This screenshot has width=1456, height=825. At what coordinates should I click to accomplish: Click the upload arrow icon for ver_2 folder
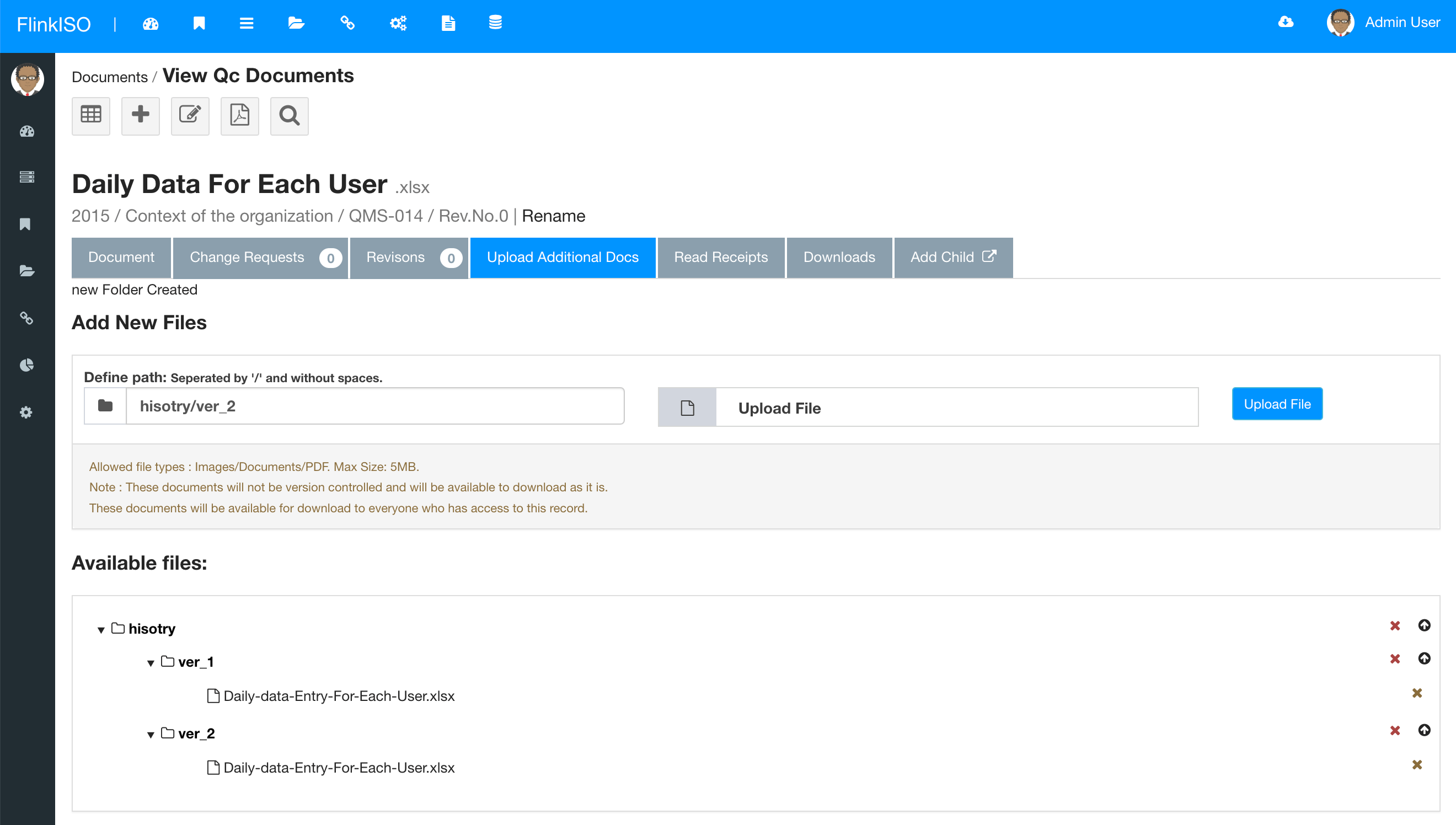(1423, 730)
